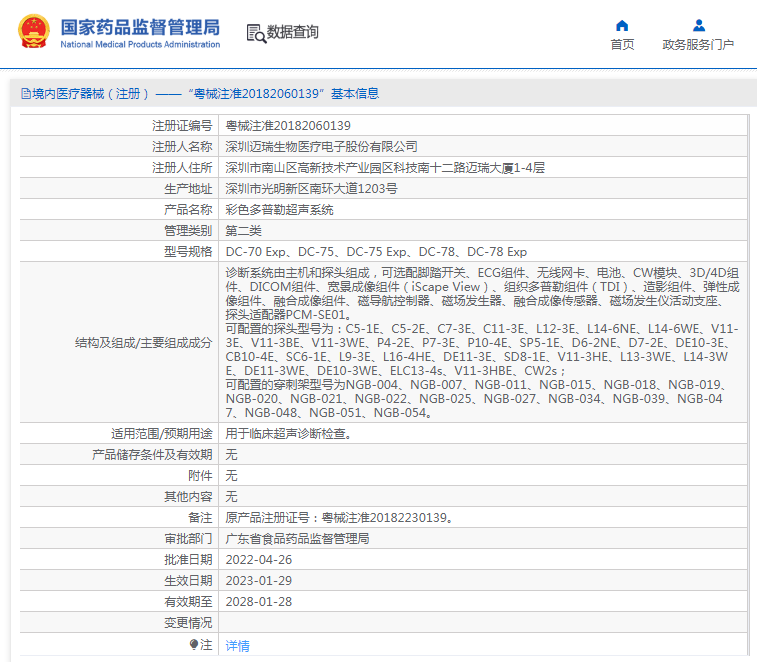Click the 适用范围/预期用途 label
757x662 pixels.
point(162,434)
